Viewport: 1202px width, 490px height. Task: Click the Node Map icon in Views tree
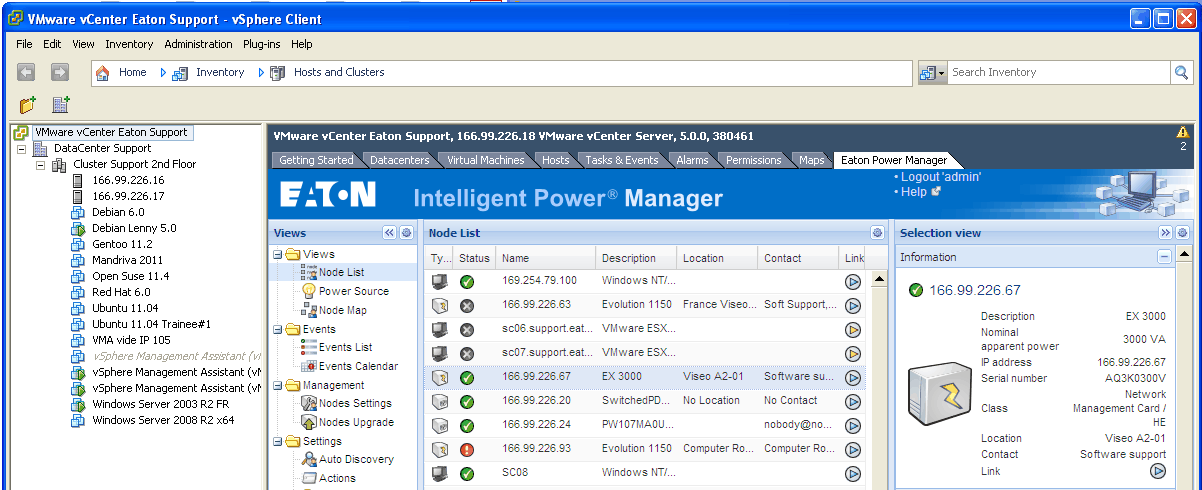point(309,310)
